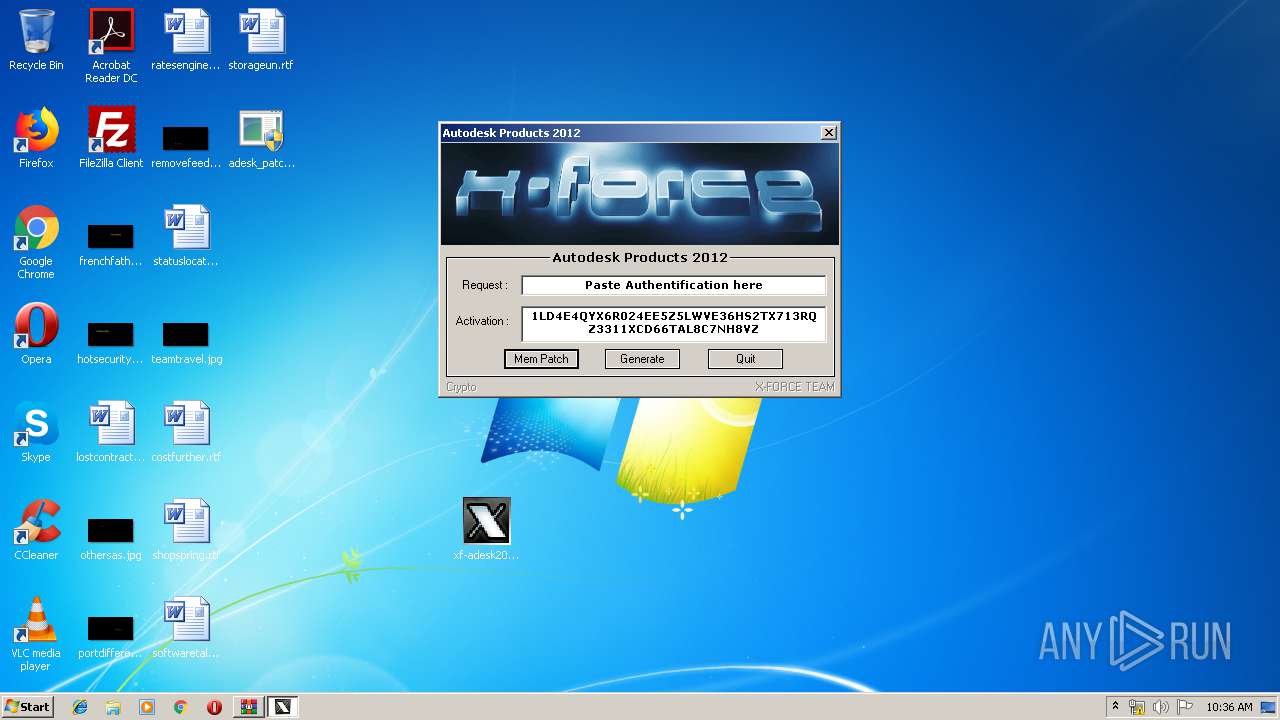This screenshot has height=720, width=1280.
Task: Click the Request authentication input field
Action: pos(674,285)
